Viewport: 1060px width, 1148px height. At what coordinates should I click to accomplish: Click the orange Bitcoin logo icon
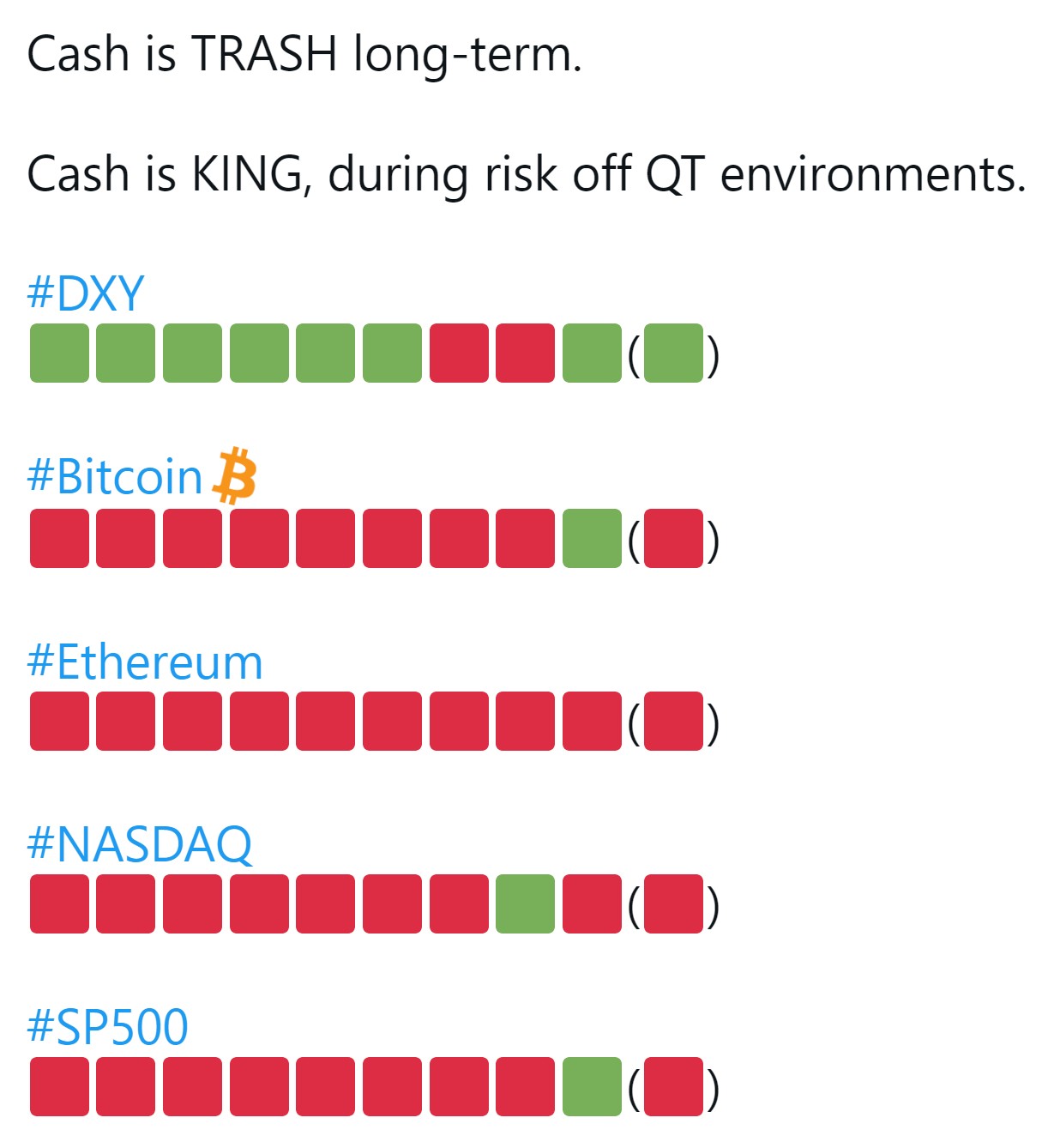coord(234,474)
